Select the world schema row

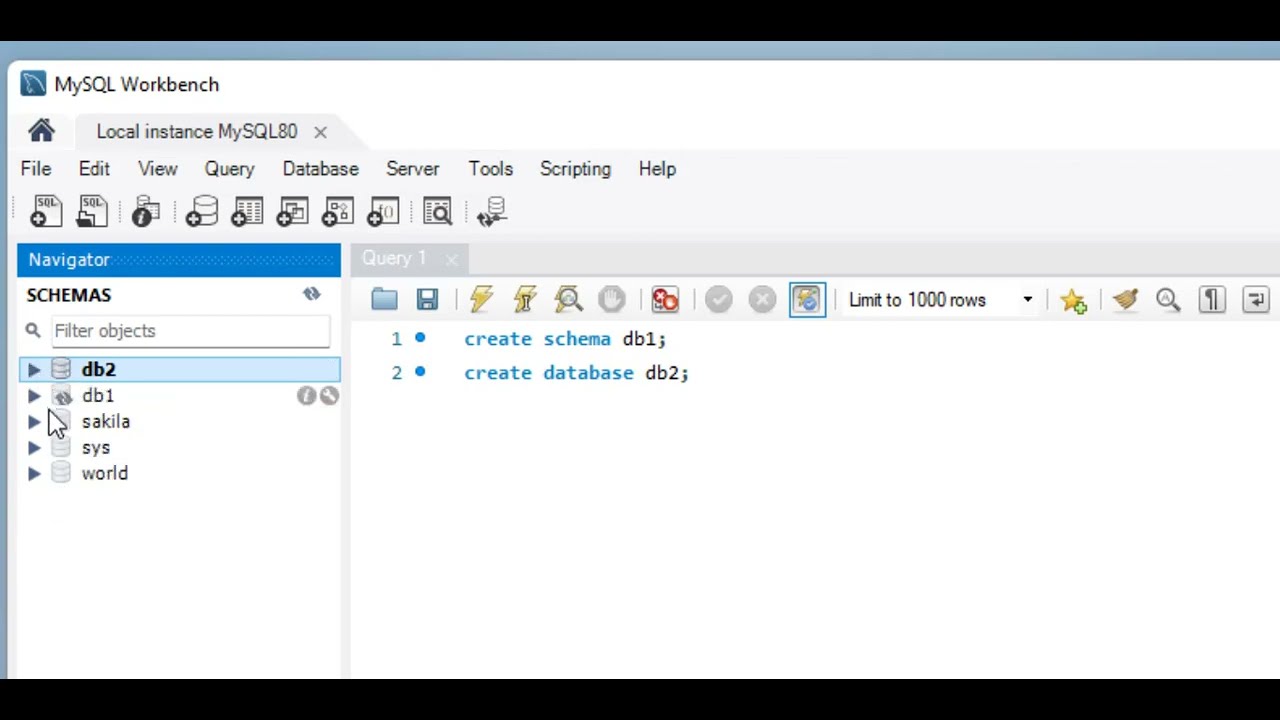pyautogui.click(x=180, y=474)
